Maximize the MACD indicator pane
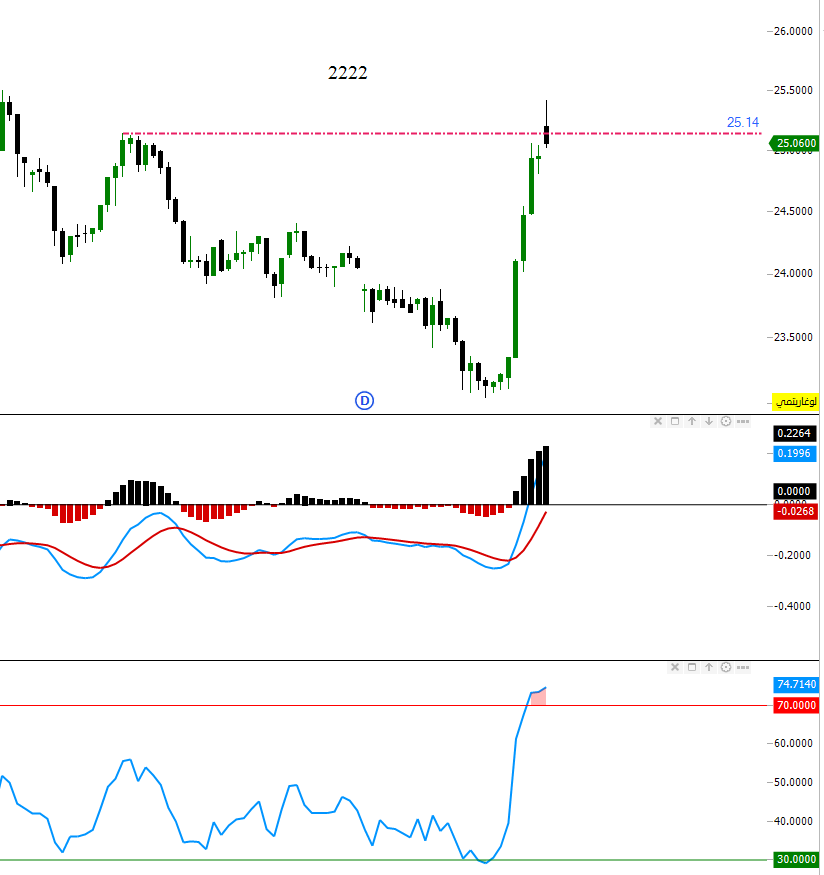The width and height of the screenshot is (824, 875). click(675, 422)
